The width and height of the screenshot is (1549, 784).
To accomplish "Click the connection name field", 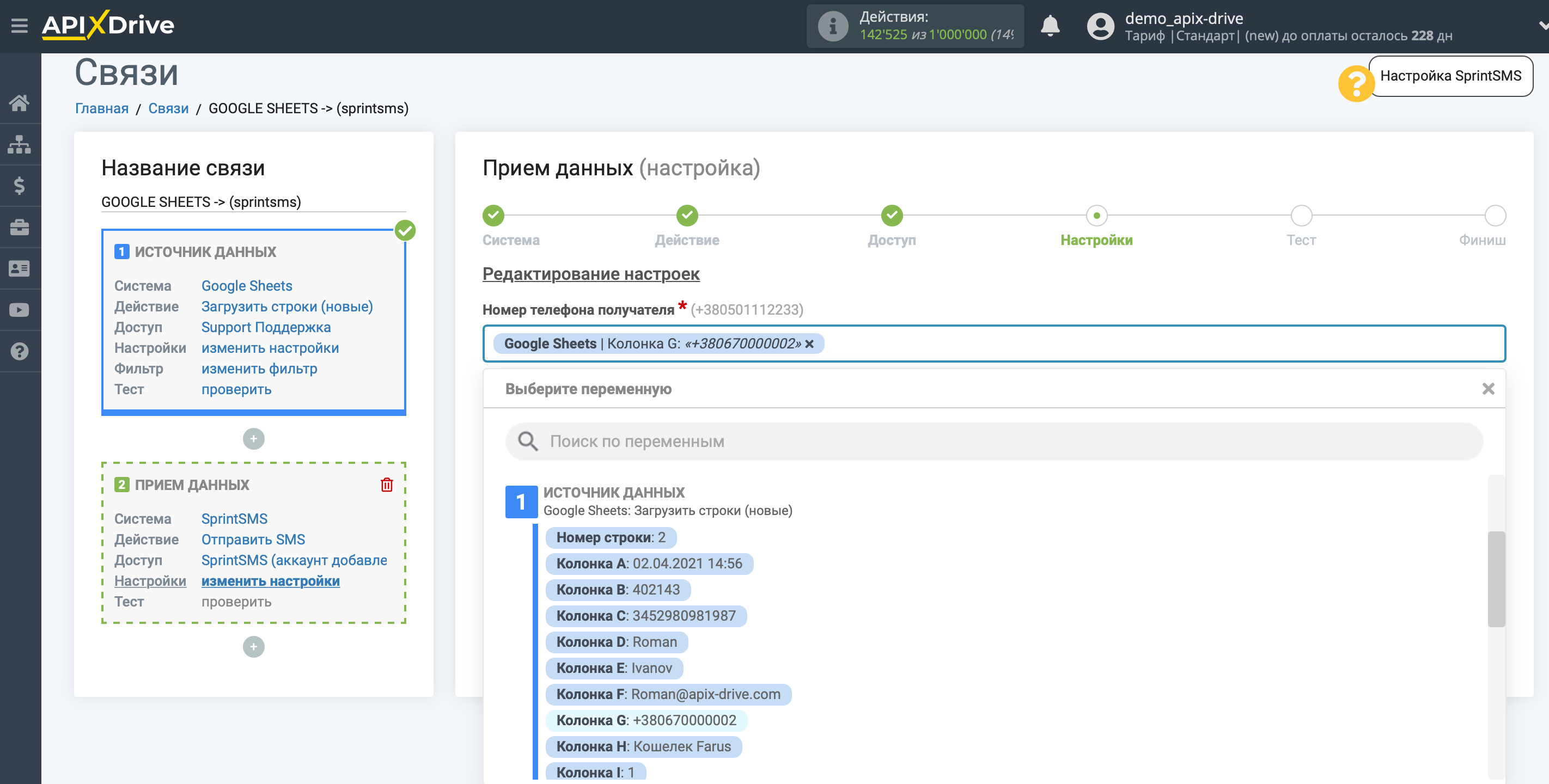I will tap(253, 202).
